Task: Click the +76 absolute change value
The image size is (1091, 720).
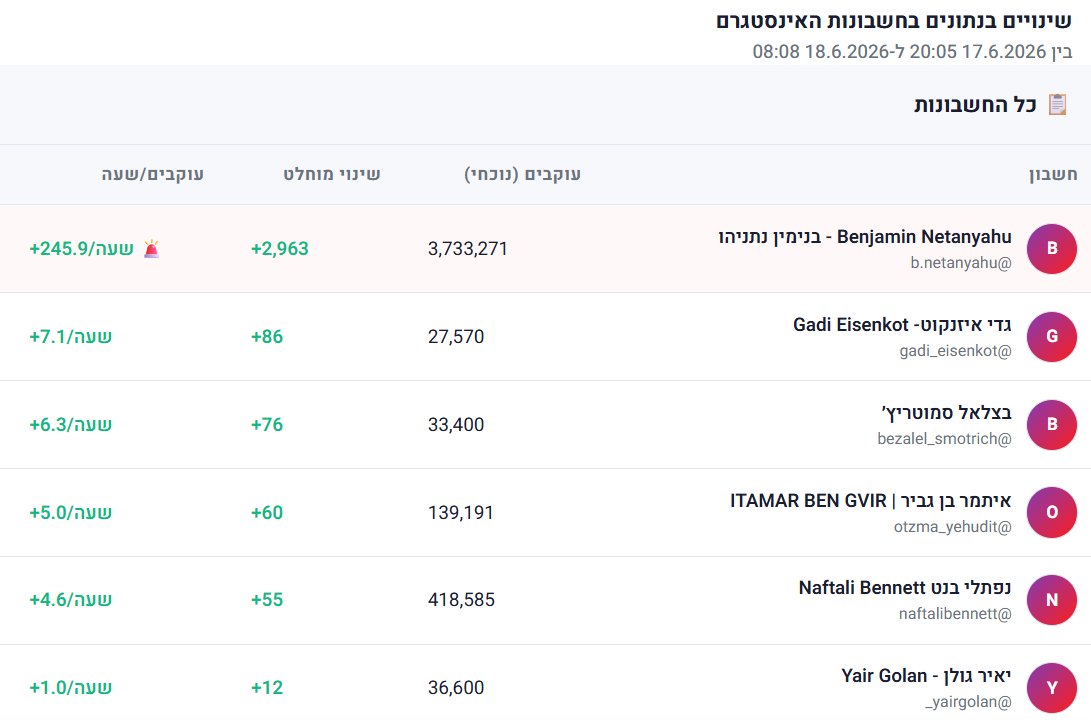Action: coord(267,425)
